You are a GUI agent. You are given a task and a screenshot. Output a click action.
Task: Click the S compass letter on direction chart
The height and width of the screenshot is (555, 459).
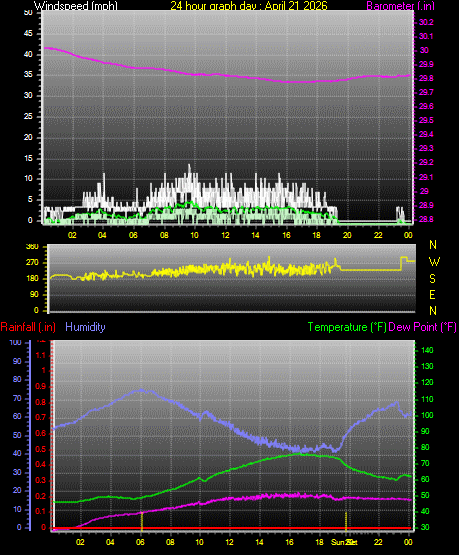(432, 279)
